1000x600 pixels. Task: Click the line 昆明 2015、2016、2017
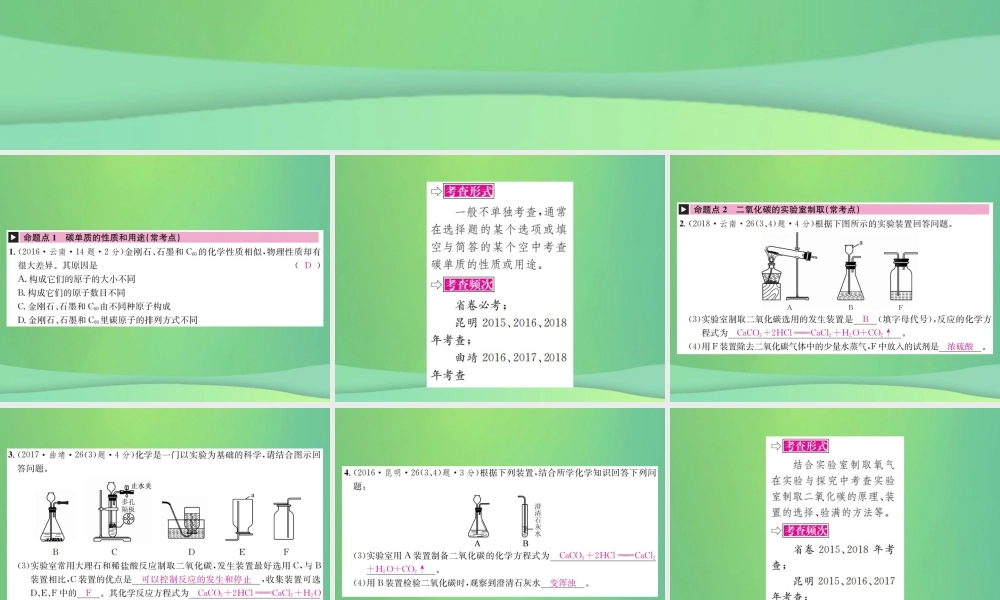point(844,582)
